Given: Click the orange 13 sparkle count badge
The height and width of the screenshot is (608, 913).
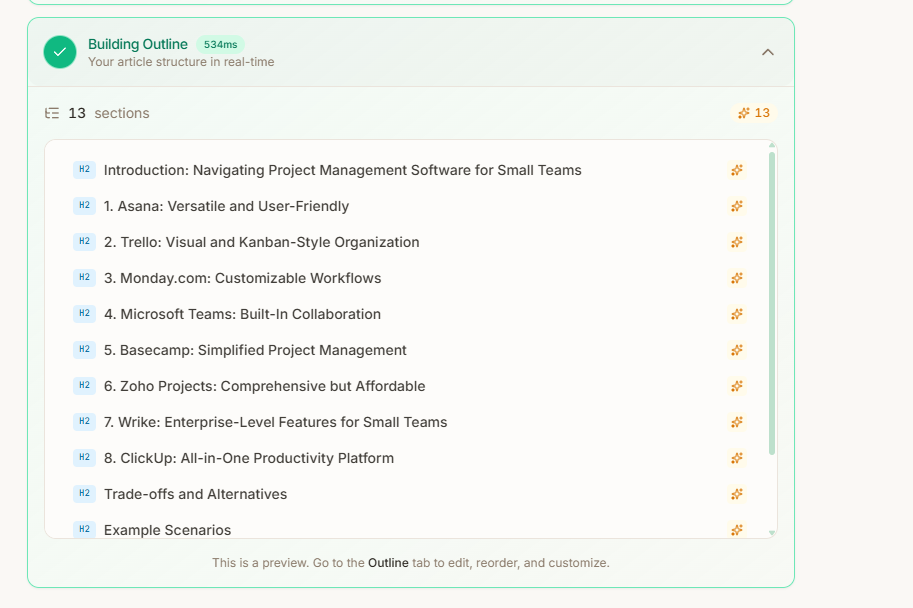Looking at the screenshot, I should pos(754,113).
